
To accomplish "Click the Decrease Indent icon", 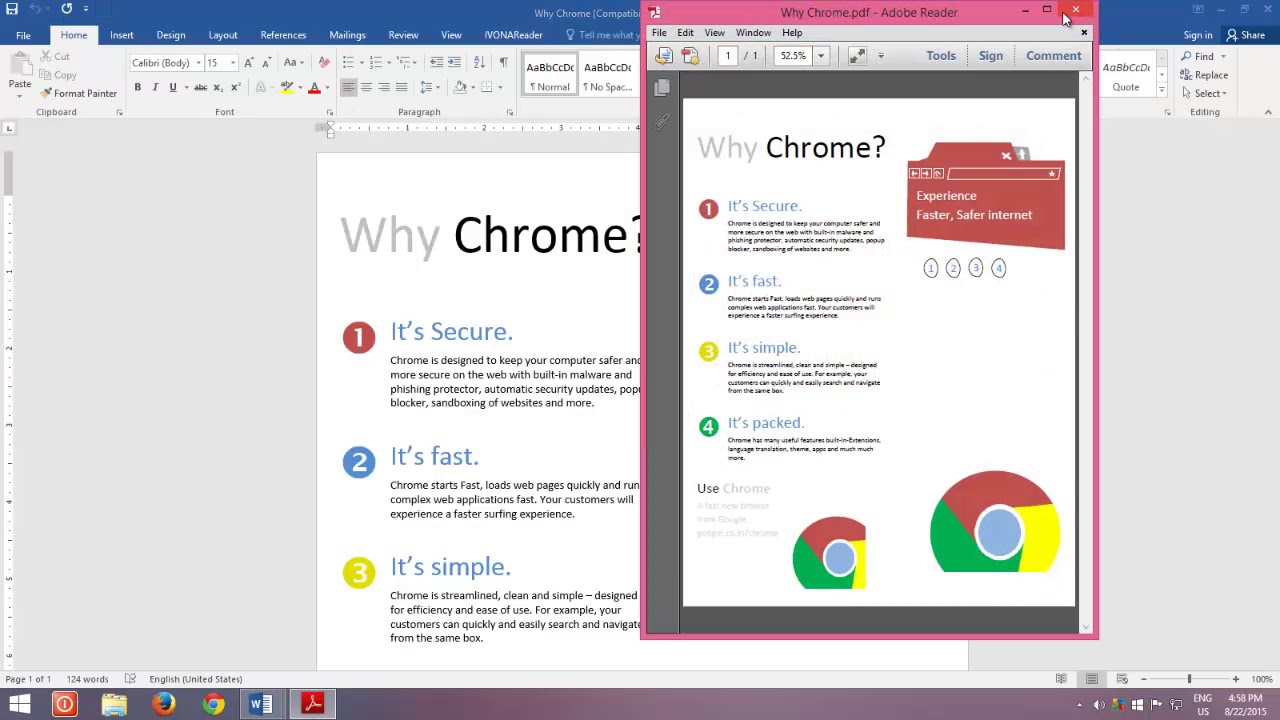I will tap(437, 63).
